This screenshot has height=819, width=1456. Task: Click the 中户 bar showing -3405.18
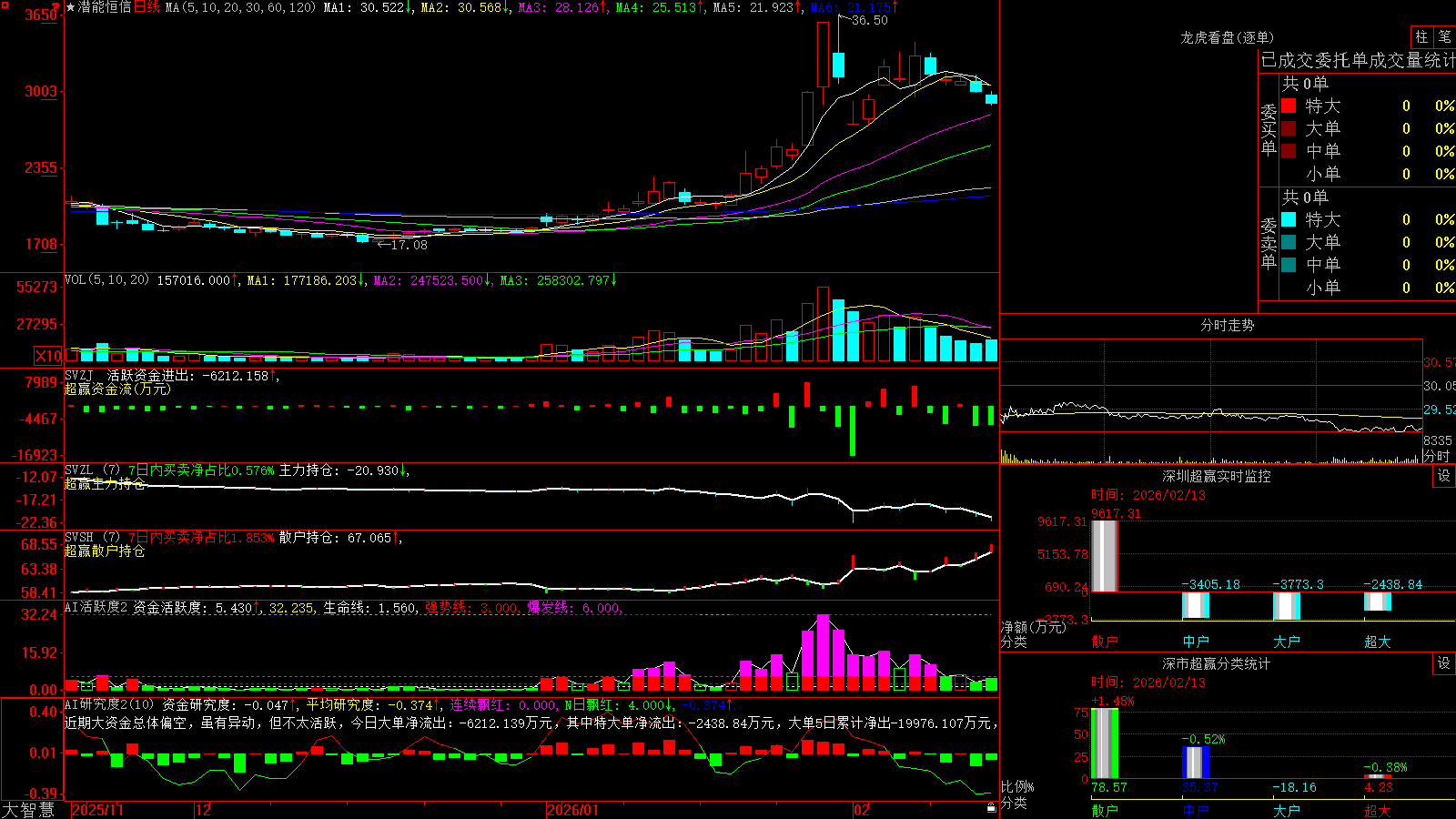1195,605
